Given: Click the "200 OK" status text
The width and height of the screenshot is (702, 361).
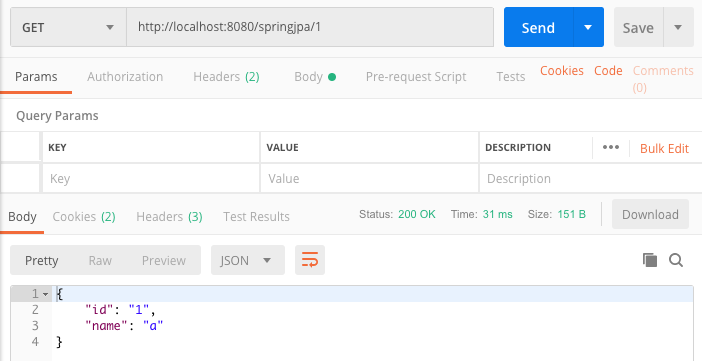Looking at the screenshot, I should 416,214.
